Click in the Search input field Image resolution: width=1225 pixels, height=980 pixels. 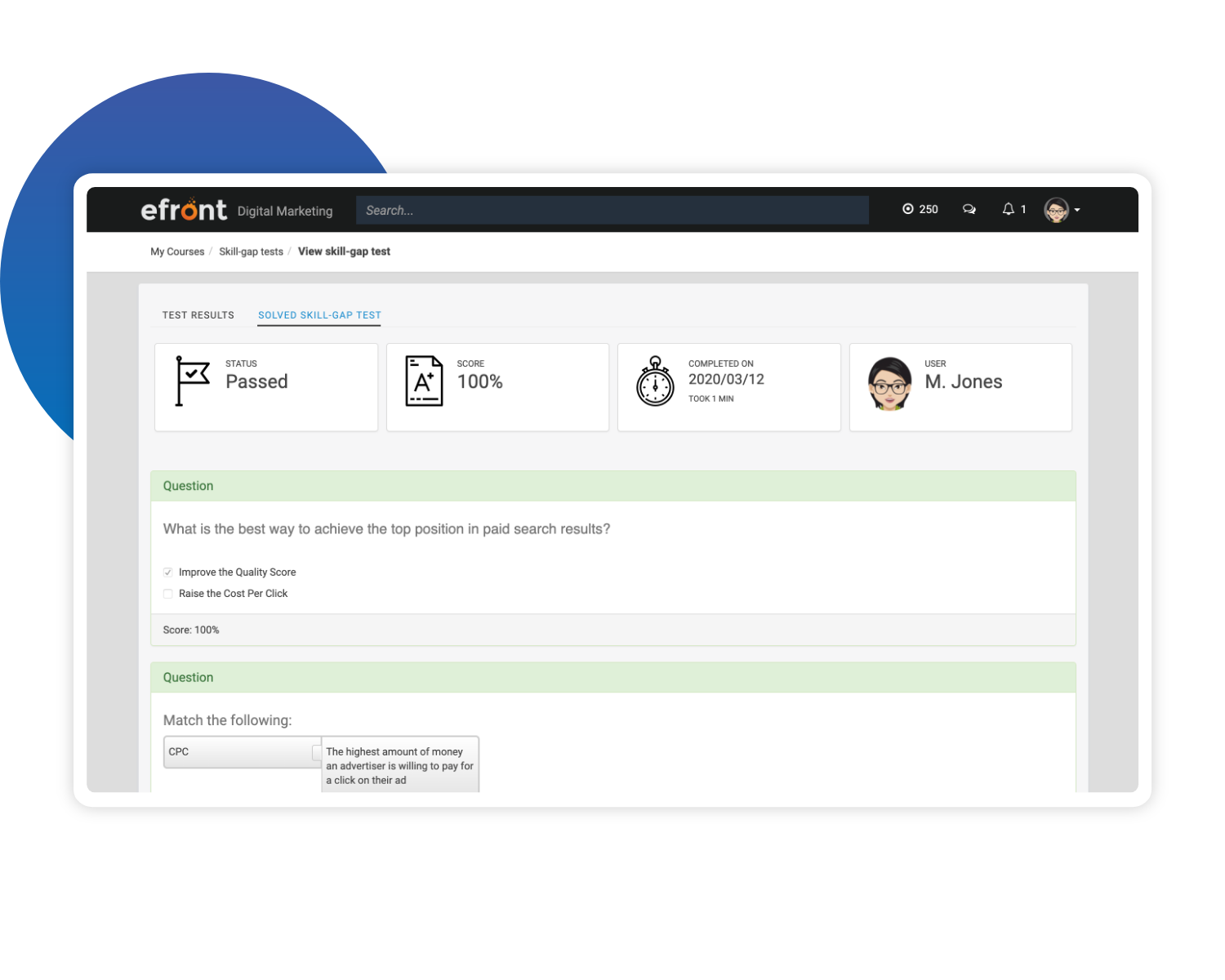pos(612,210)
